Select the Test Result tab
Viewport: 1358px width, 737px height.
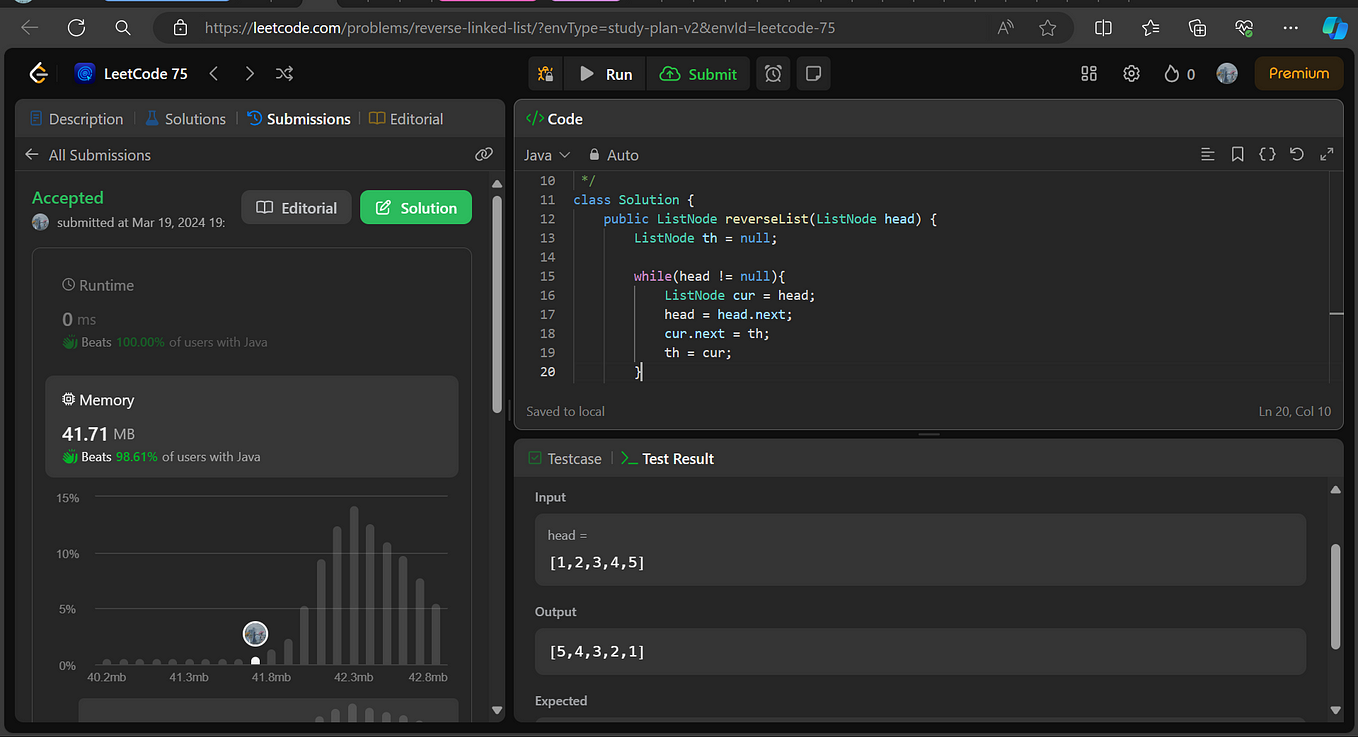coord(668,459)
